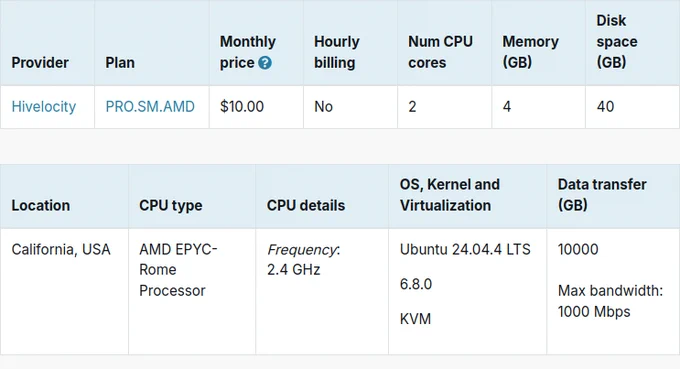This screenshot has height=369, width=680.
Task: Open the PRO.SM.AMD plan link
Action: click(x=150, y=106)
